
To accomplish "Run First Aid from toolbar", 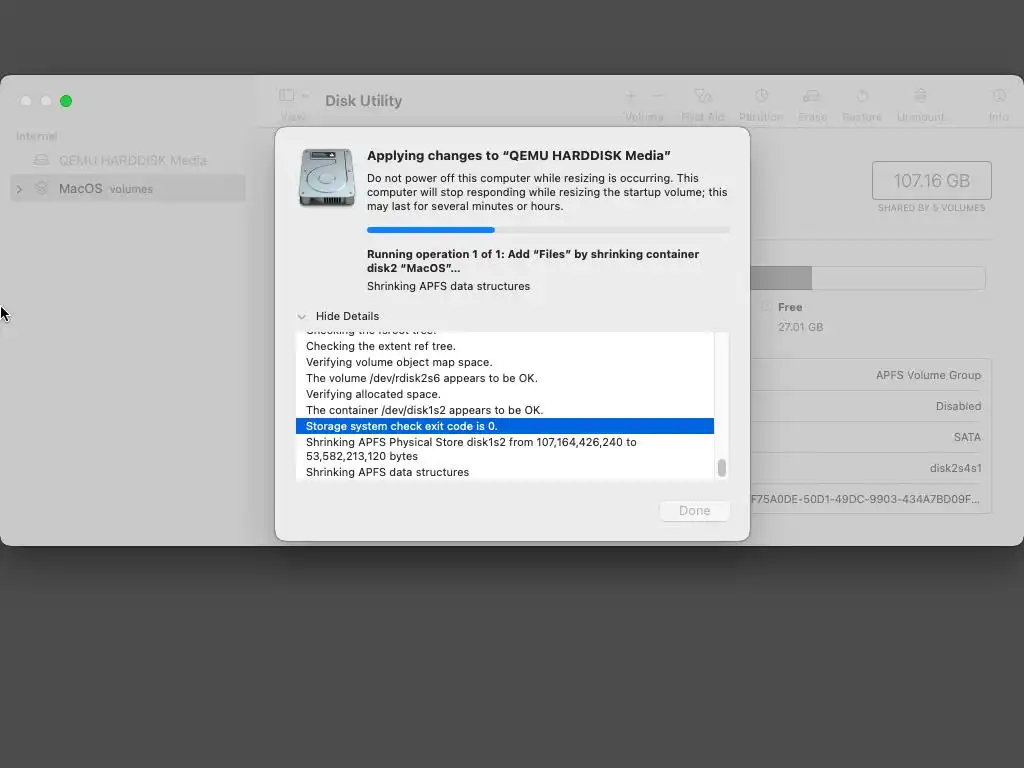I will coord(703,96).
